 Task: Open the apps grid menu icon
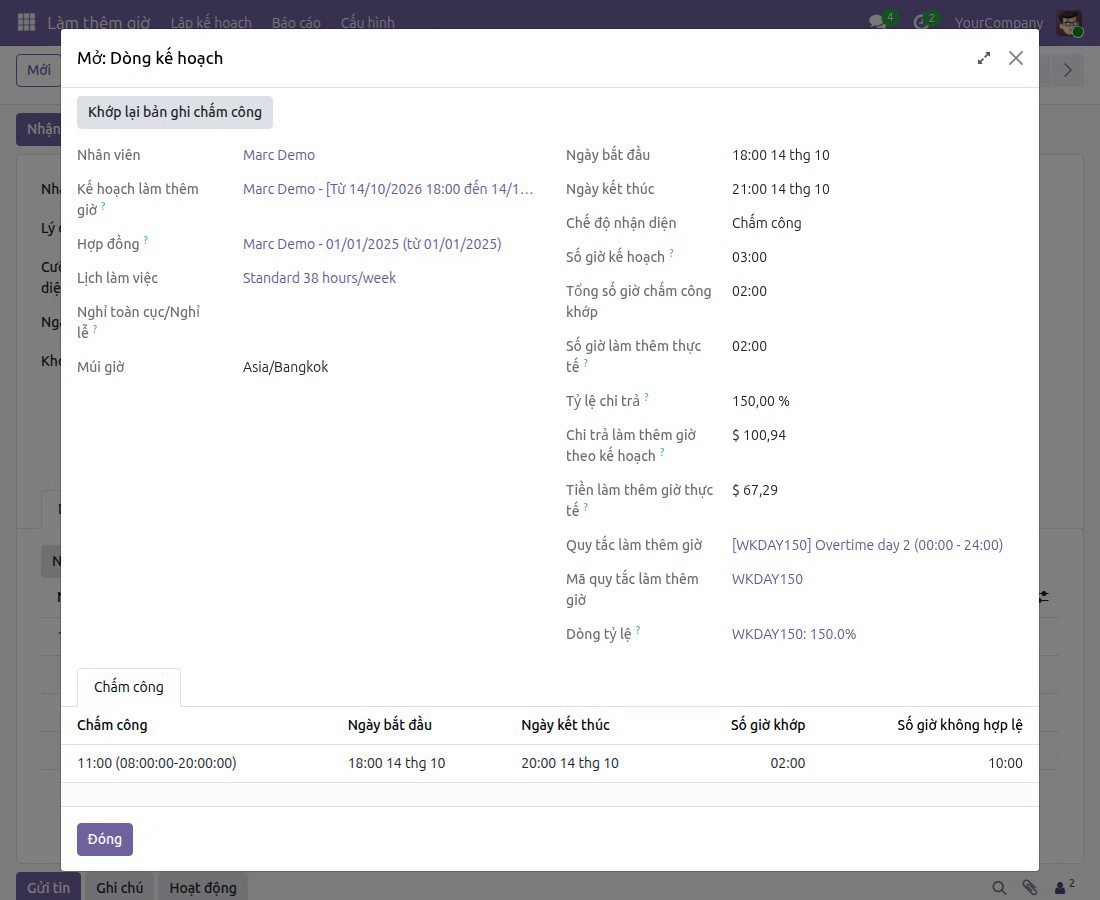coord(26,22)
